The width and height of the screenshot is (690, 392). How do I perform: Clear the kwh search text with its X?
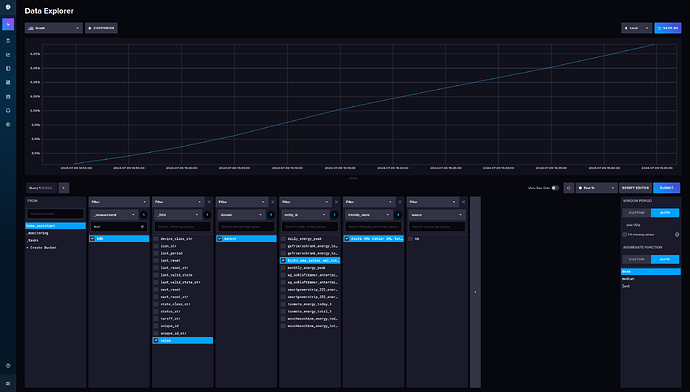click(142, 227)
